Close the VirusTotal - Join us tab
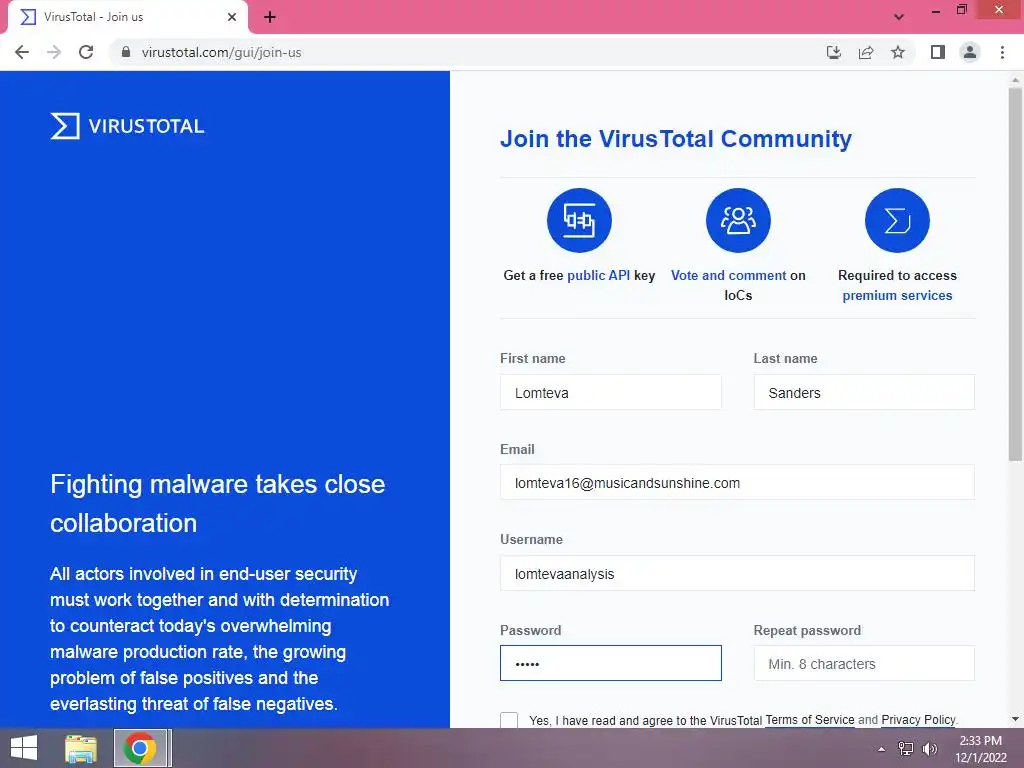 232,17
